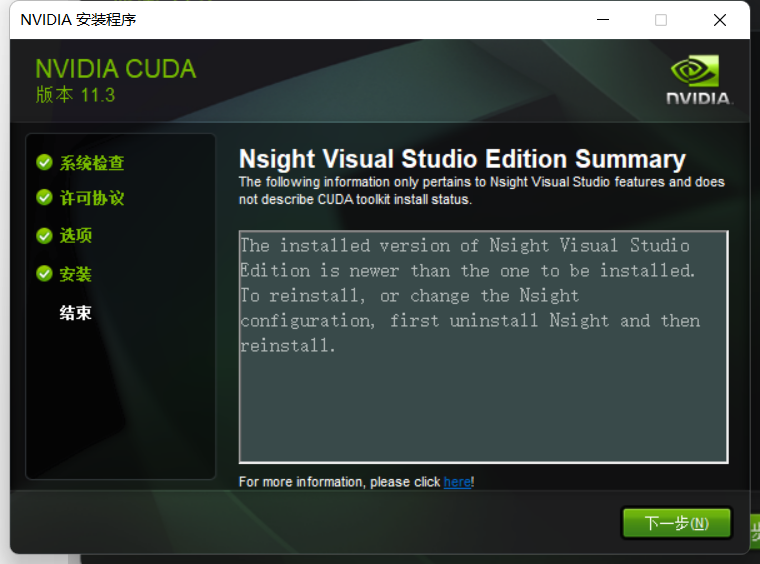The width and height of the screenshot is (760, 564).
Task: Click the green checkmark beside 安装
Action: [44, 274]
